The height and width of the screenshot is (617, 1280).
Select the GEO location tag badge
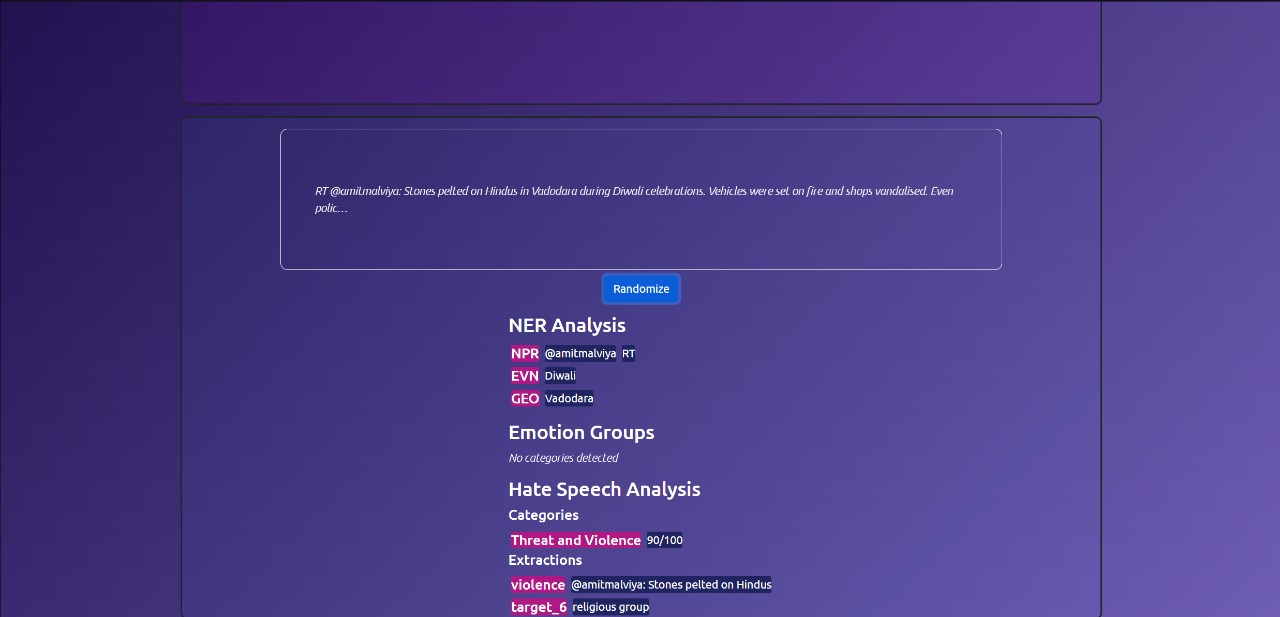pos(524,398)
